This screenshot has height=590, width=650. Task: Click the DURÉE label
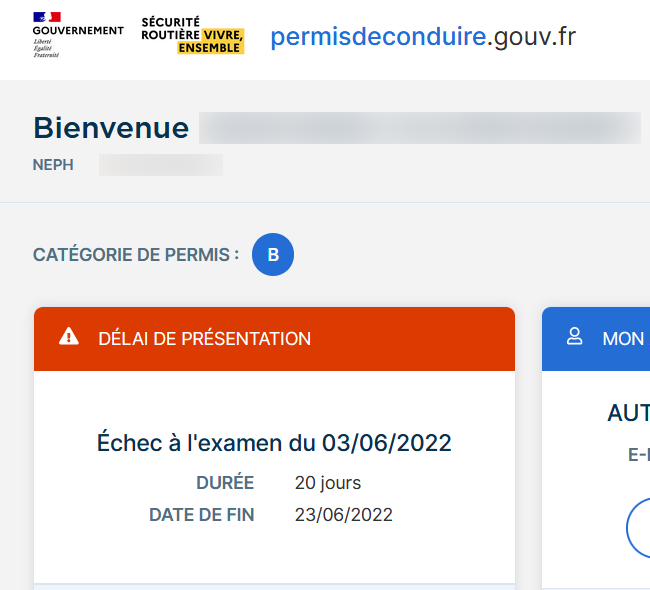click(225, 483)
